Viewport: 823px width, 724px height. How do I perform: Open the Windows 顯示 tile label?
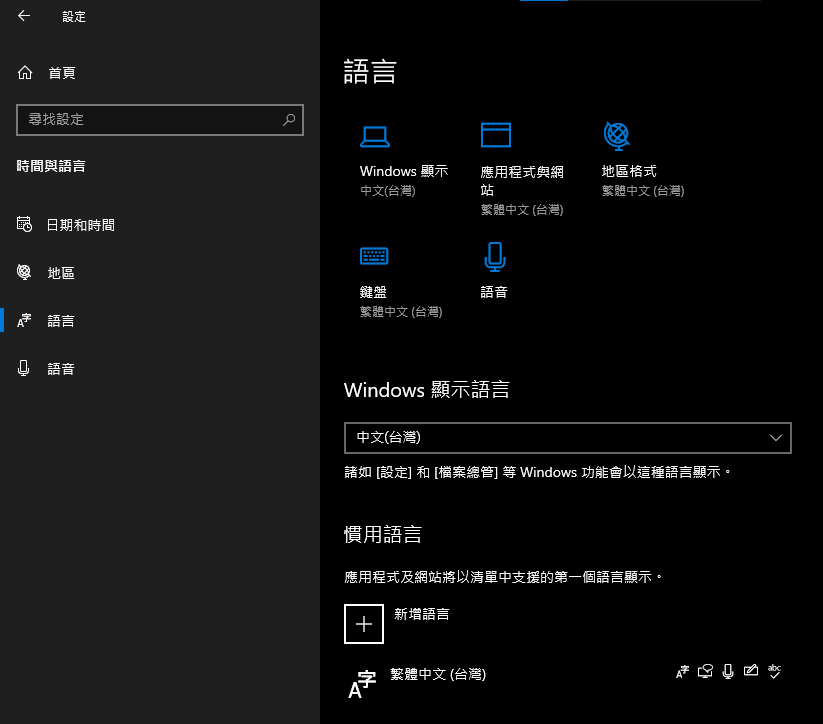[x=404, y=171]
